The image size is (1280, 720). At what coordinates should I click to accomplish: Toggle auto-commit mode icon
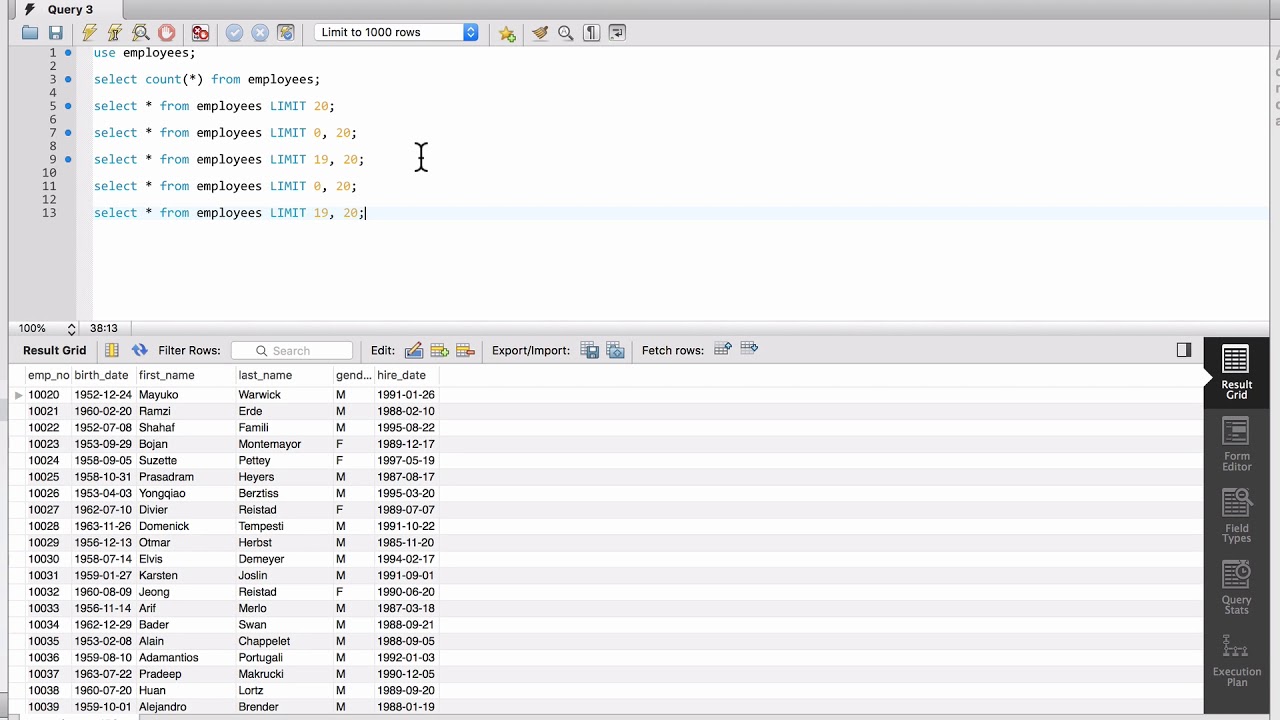286,33
